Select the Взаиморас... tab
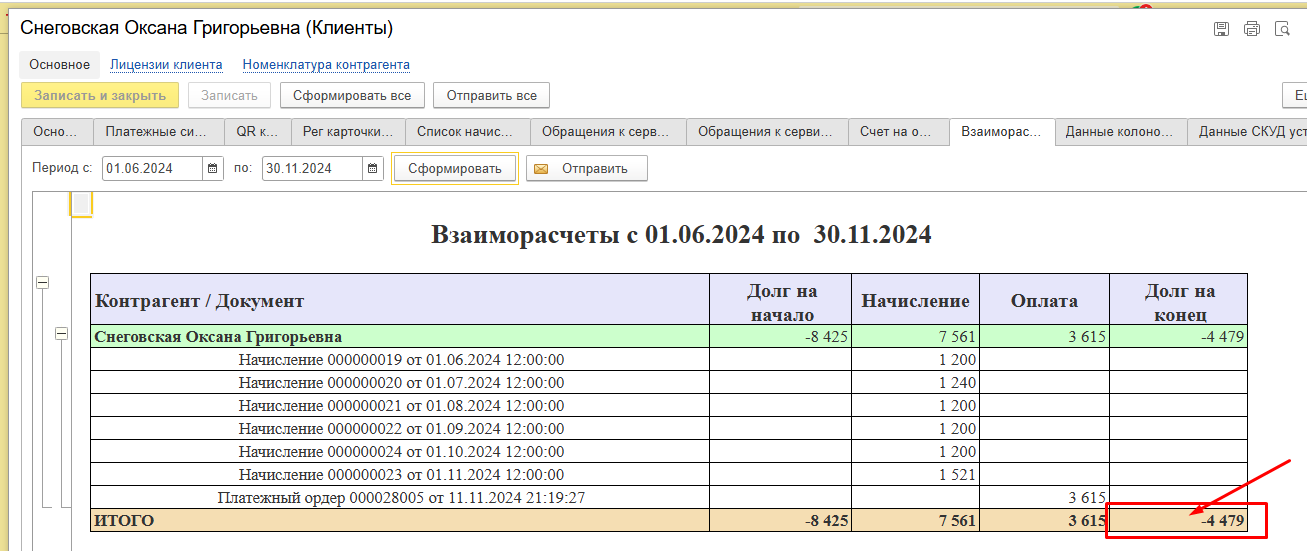Viewport: 1307px width, 551px height. click(1001, 132)
